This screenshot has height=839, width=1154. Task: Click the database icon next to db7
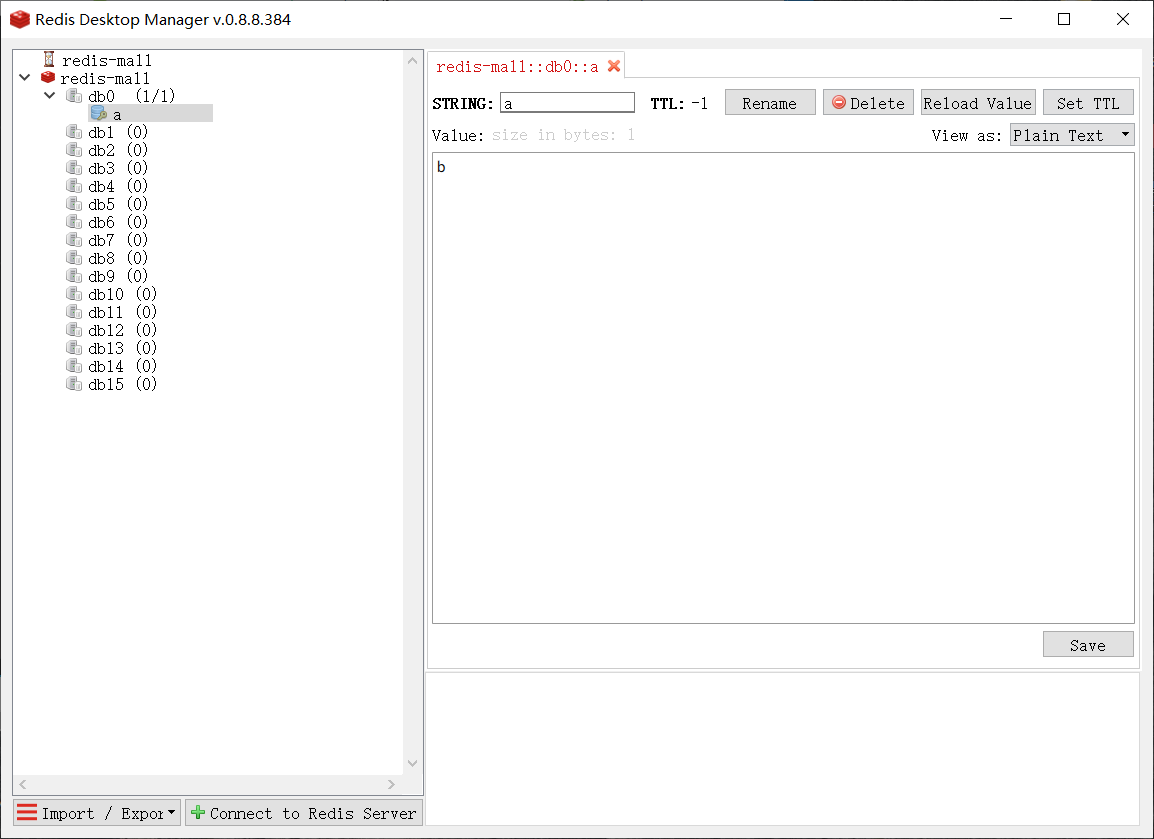coord(74,239)
